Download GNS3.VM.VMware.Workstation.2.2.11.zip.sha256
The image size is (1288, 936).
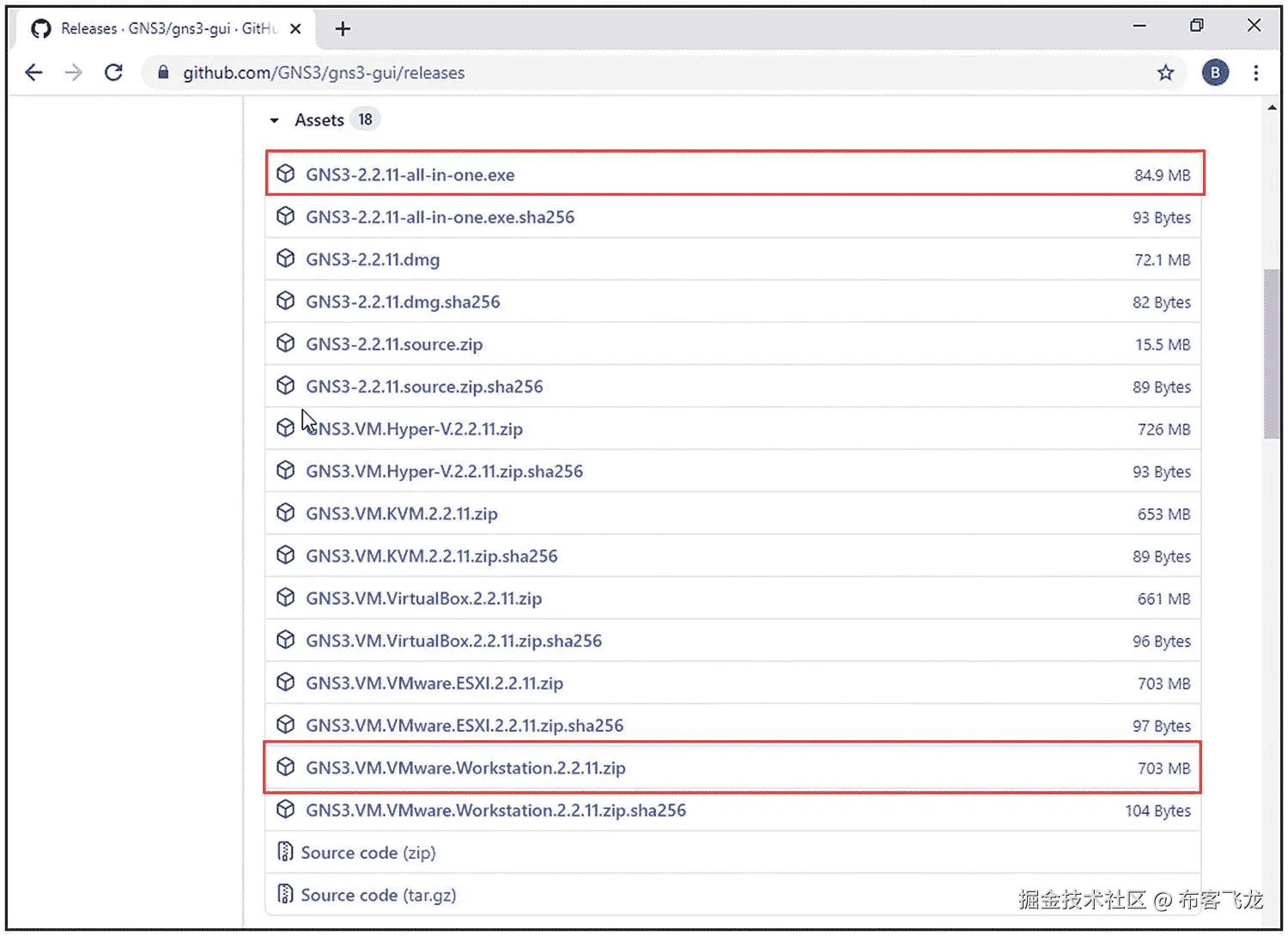495,811
